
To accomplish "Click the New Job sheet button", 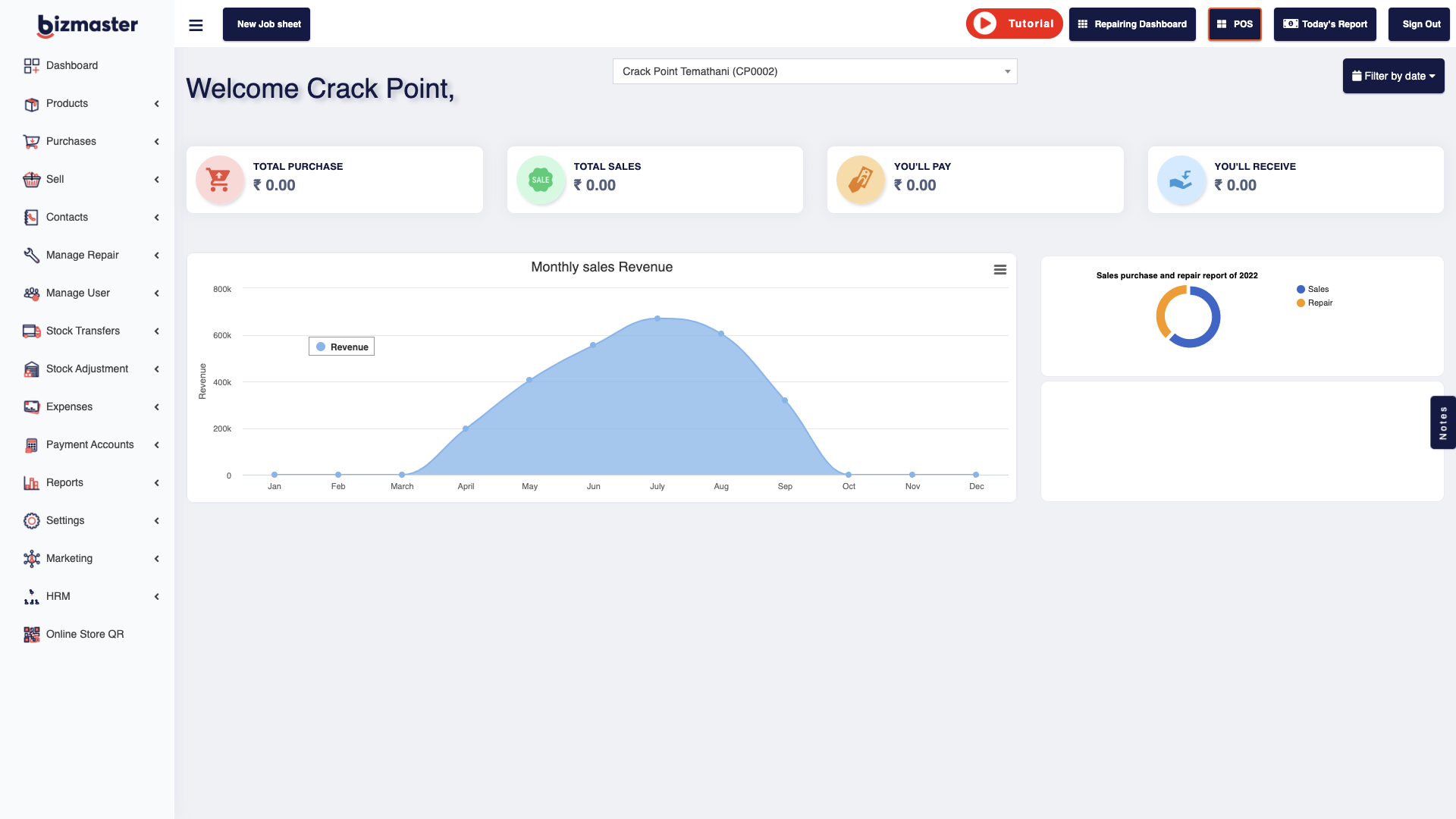I will pyautogui.click(x=266, y=24).
